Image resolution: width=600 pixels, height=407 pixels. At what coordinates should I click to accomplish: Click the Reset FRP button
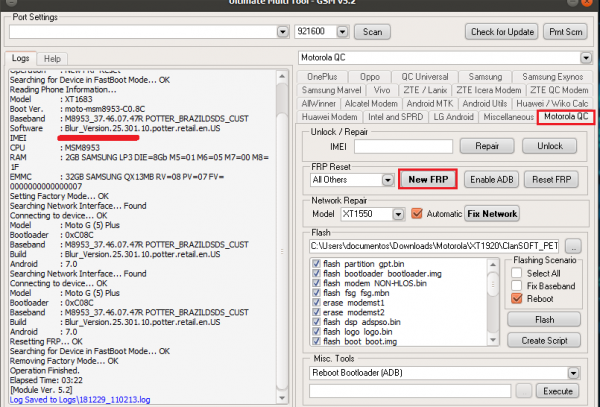point(551,180)
